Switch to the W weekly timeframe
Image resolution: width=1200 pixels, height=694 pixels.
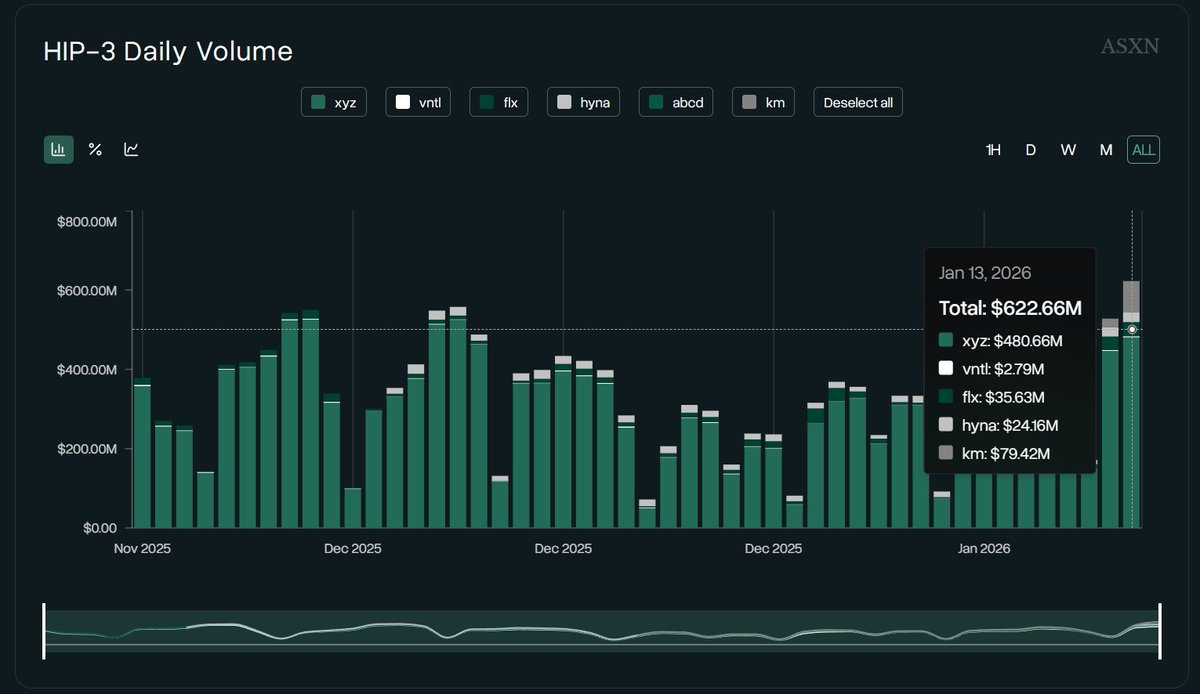[1068, 149]
